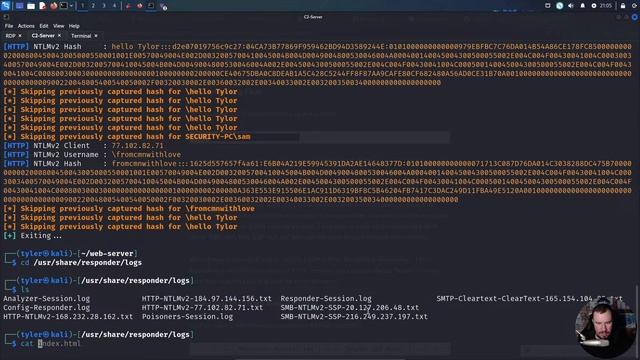This screenshot has height=360, width=640.
Task: Click the ls command line
Action: (25, 289)
